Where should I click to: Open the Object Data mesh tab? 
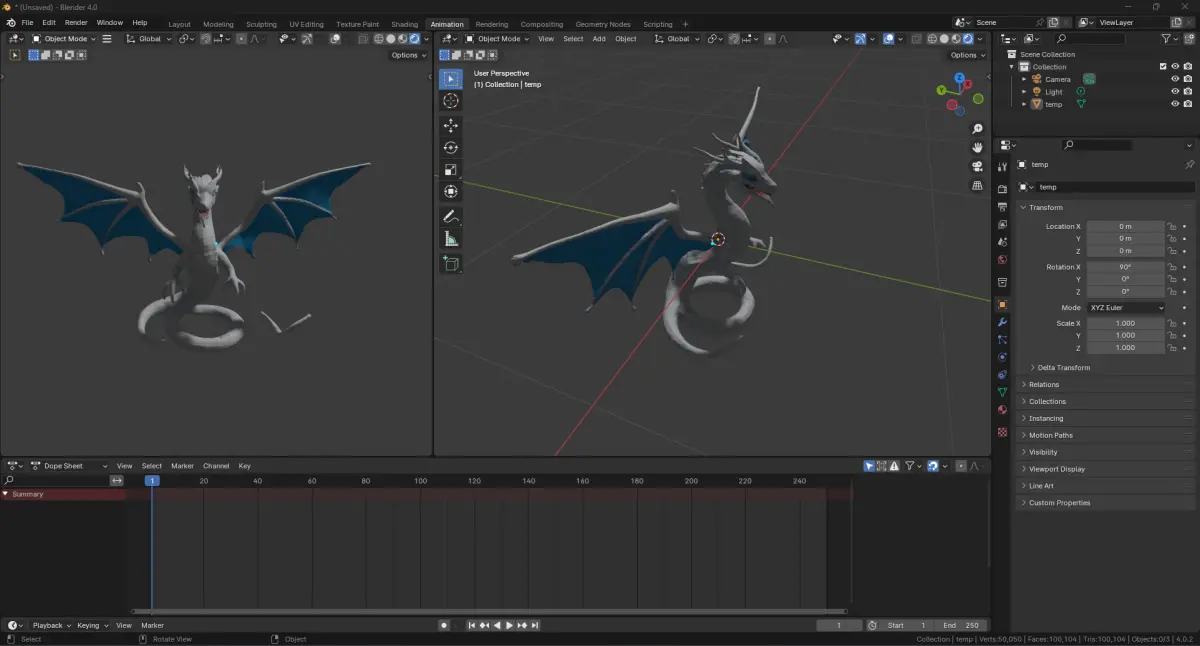point(1002,392)
